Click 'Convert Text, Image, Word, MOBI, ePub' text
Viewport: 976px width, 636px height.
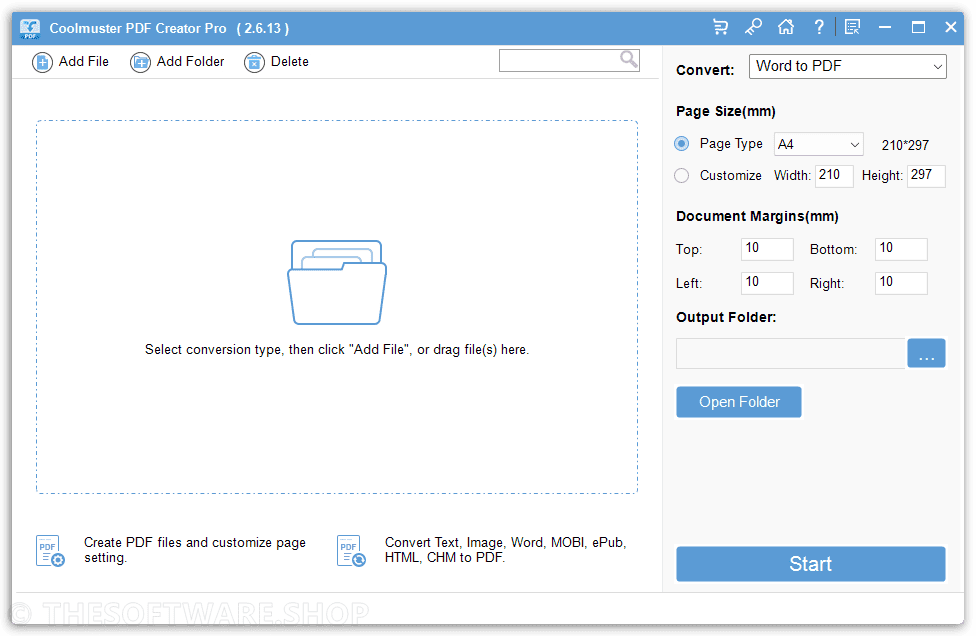(505, 543)
